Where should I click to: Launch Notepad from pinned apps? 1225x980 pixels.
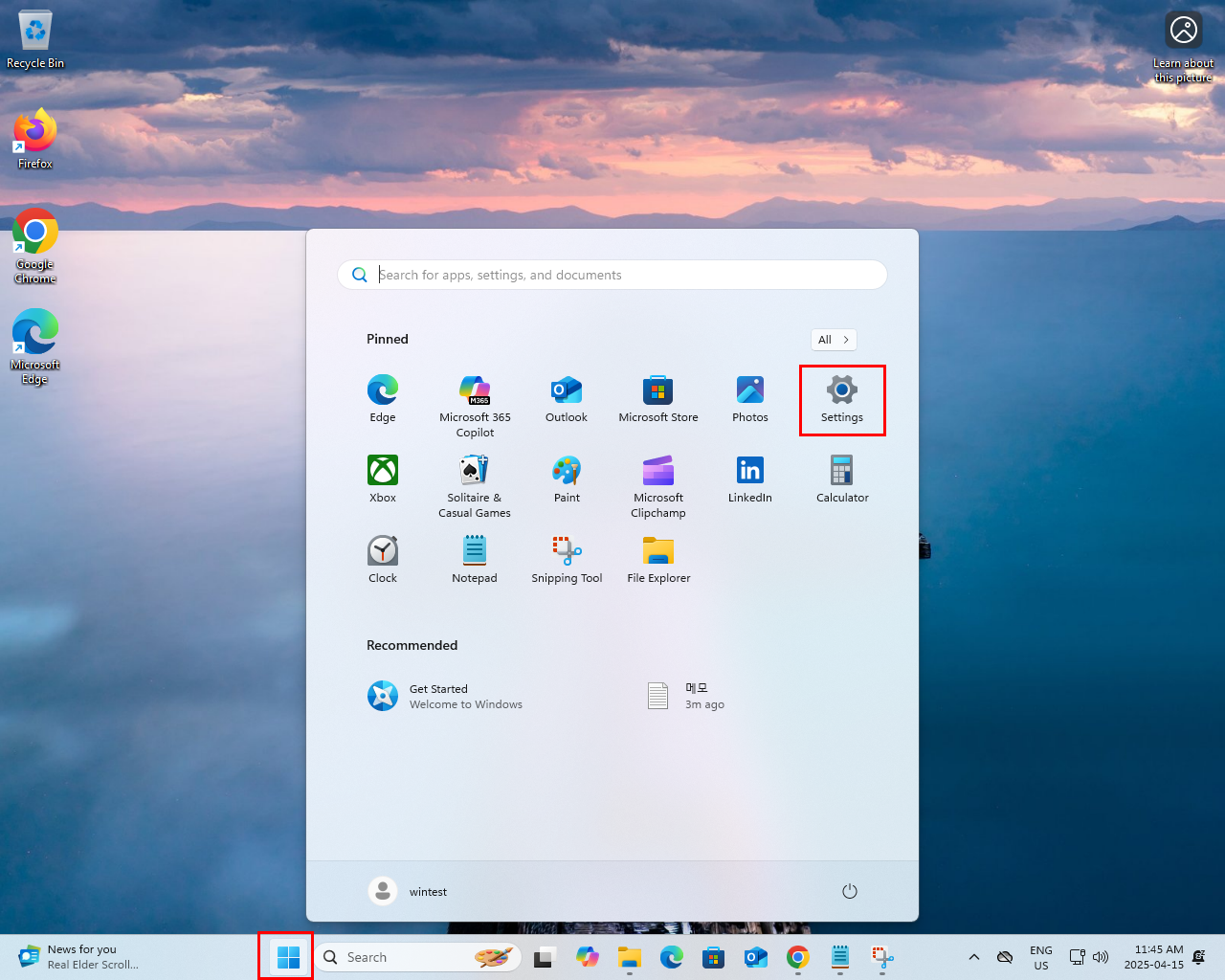point(475,560)
